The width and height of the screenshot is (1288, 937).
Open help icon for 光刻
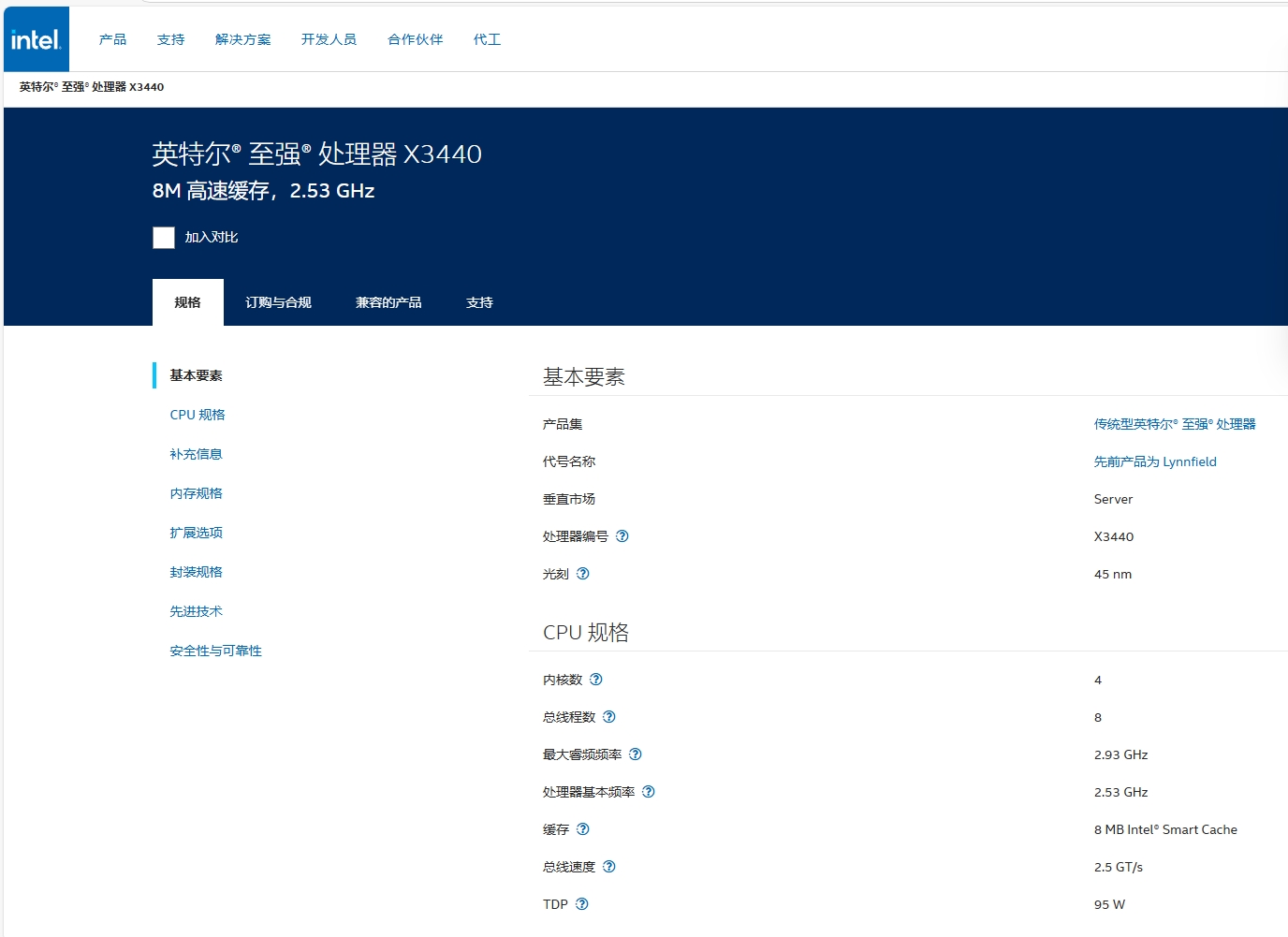click(583, 574)
